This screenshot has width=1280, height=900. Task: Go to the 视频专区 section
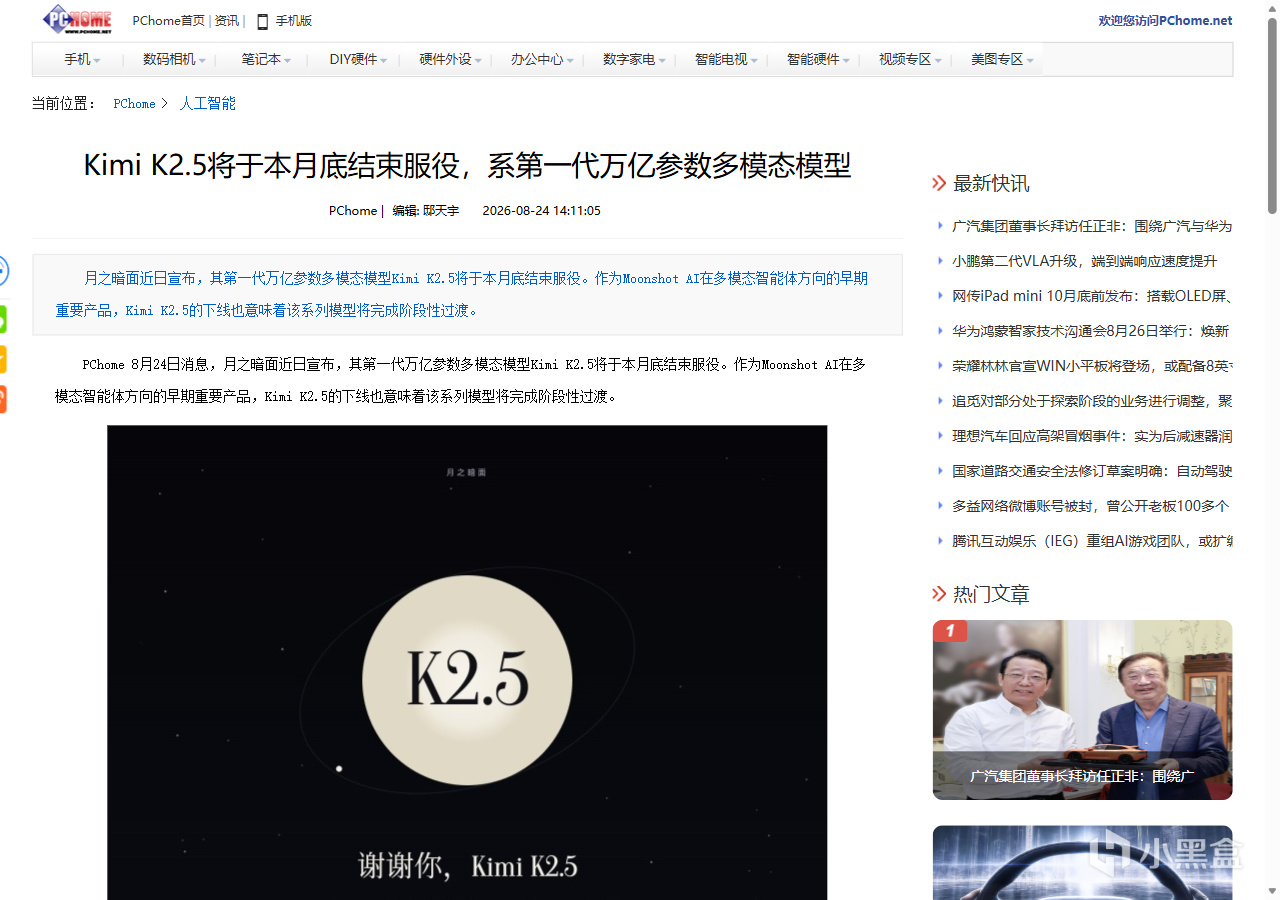coord(910,60)
